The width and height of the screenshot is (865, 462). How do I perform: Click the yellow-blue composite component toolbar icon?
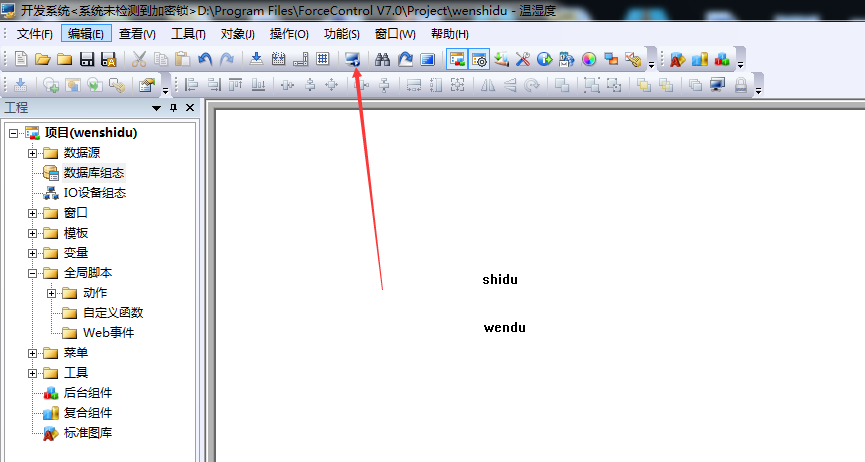click(700, 59)
